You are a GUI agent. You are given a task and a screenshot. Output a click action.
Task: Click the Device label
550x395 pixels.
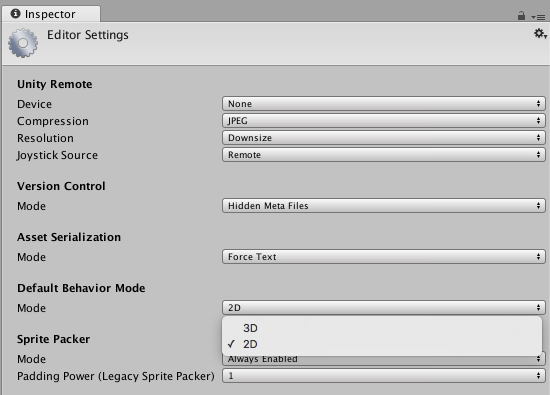click(x=34, y=104)
